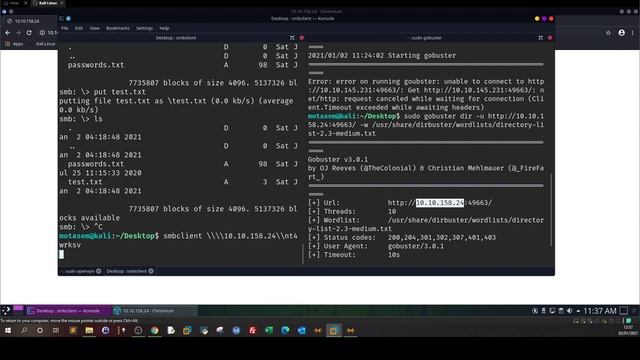Click the Windows taskbar date and time
This screenshot has width=640, height=360.
628,330
